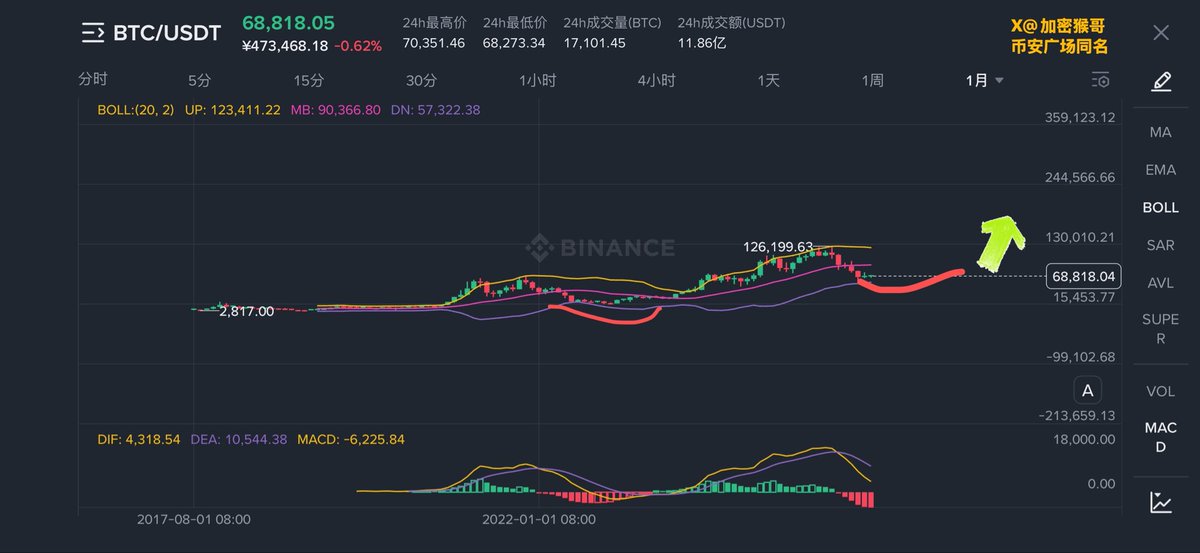The height and width of the screenshot is (553, 1200).
Task: Click the 0.00 MACD axis label
Action: pos(1101,484)
